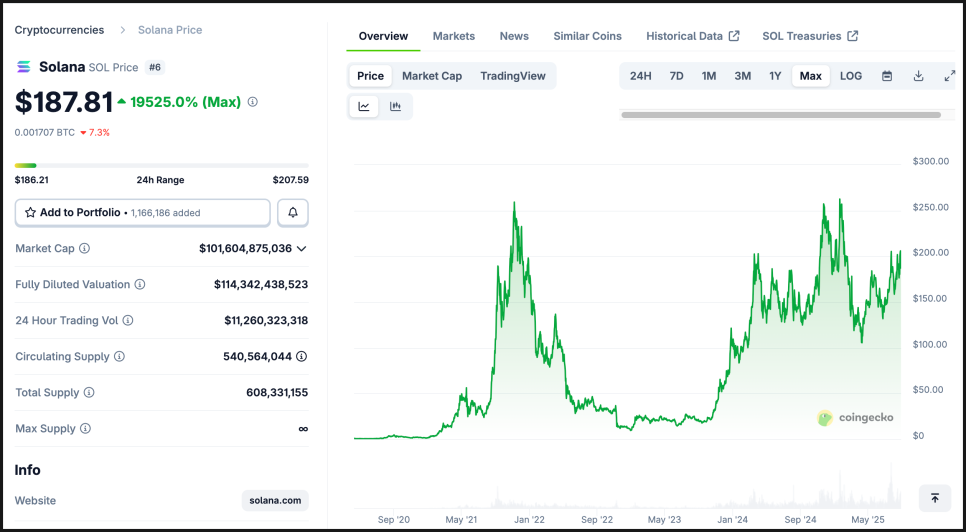Image resolution: width=966 pixels, height=532 pixels.
Task: Open info tooltip next to 19525.0% (Max)
Action: 253,102
